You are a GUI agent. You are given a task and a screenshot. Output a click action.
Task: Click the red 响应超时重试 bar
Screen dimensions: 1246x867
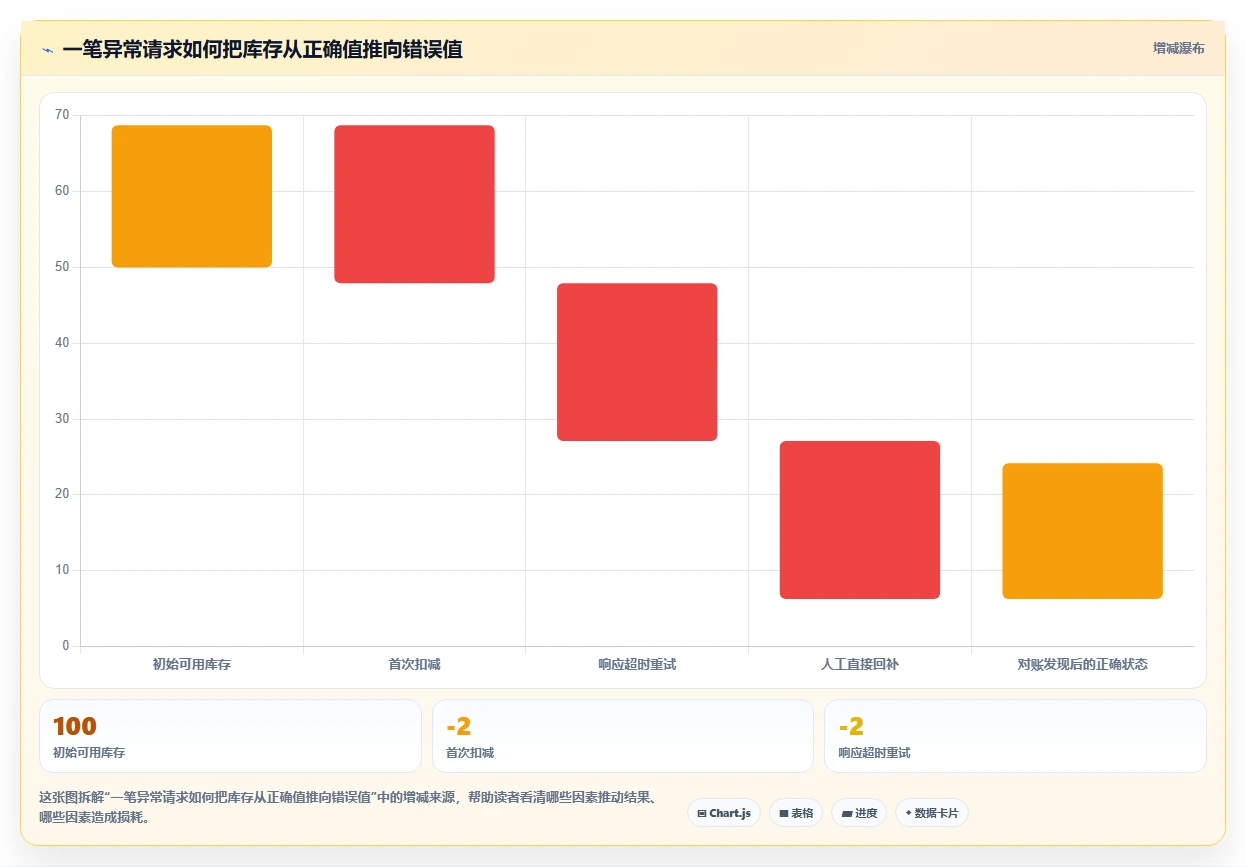pyautogui.click(x=637, y=362)
